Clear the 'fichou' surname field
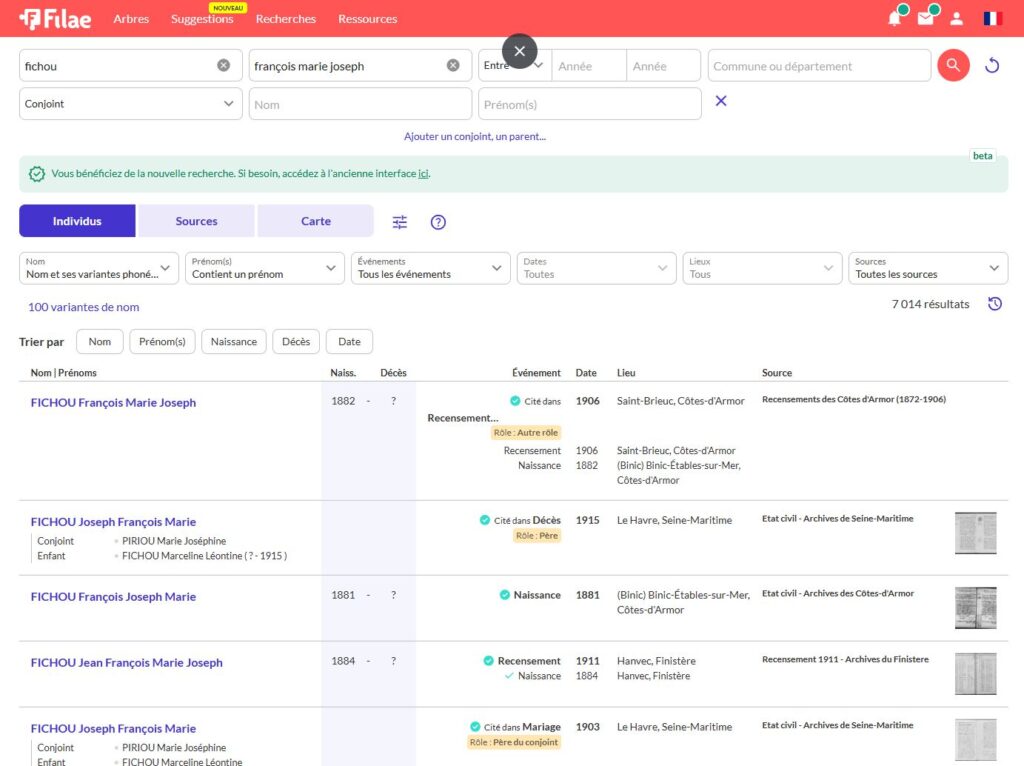The height and width of the screenshot is (766, 1024). click(224, 66)
